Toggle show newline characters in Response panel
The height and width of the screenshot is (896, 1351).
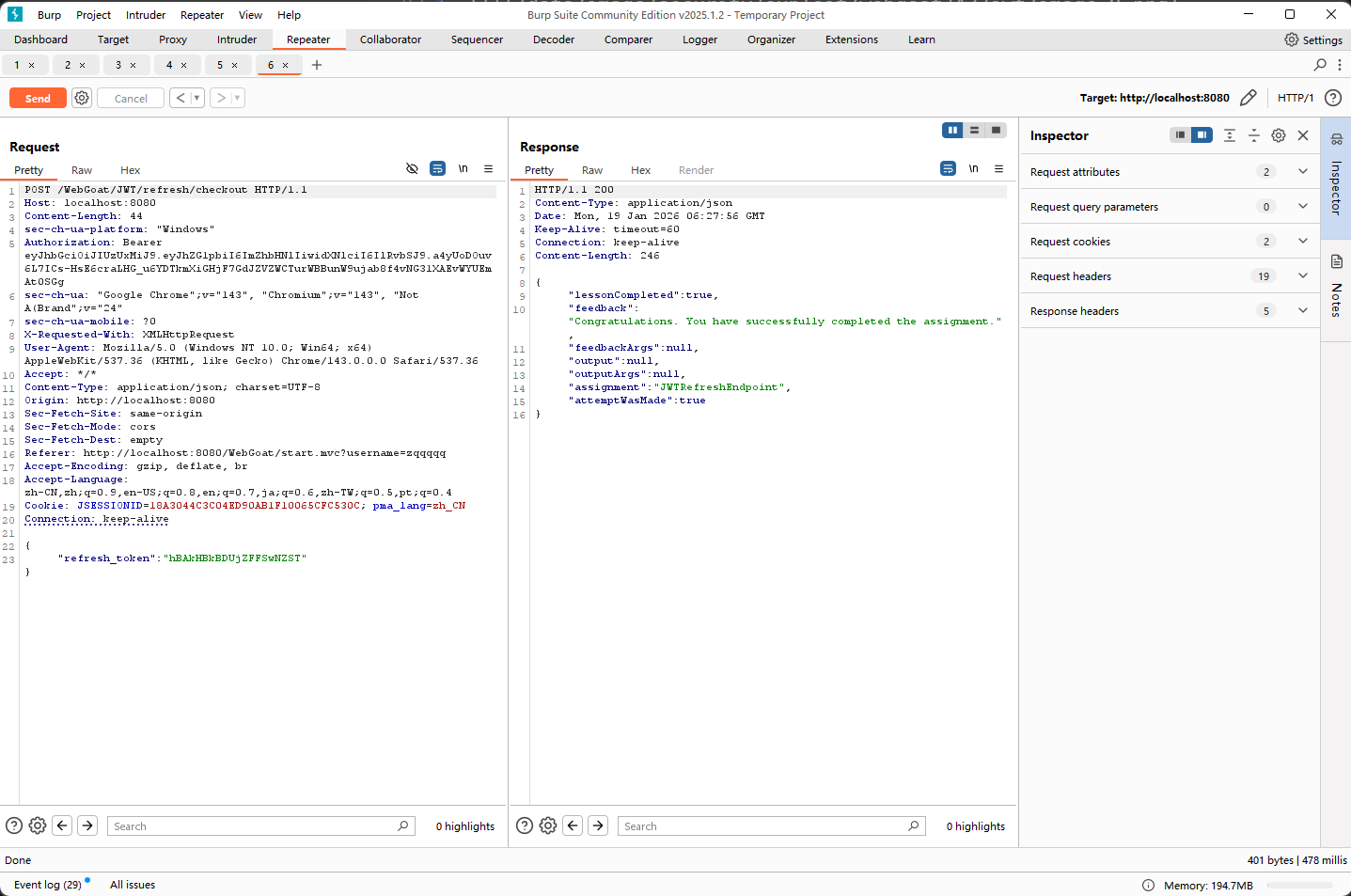click(973, 168)
